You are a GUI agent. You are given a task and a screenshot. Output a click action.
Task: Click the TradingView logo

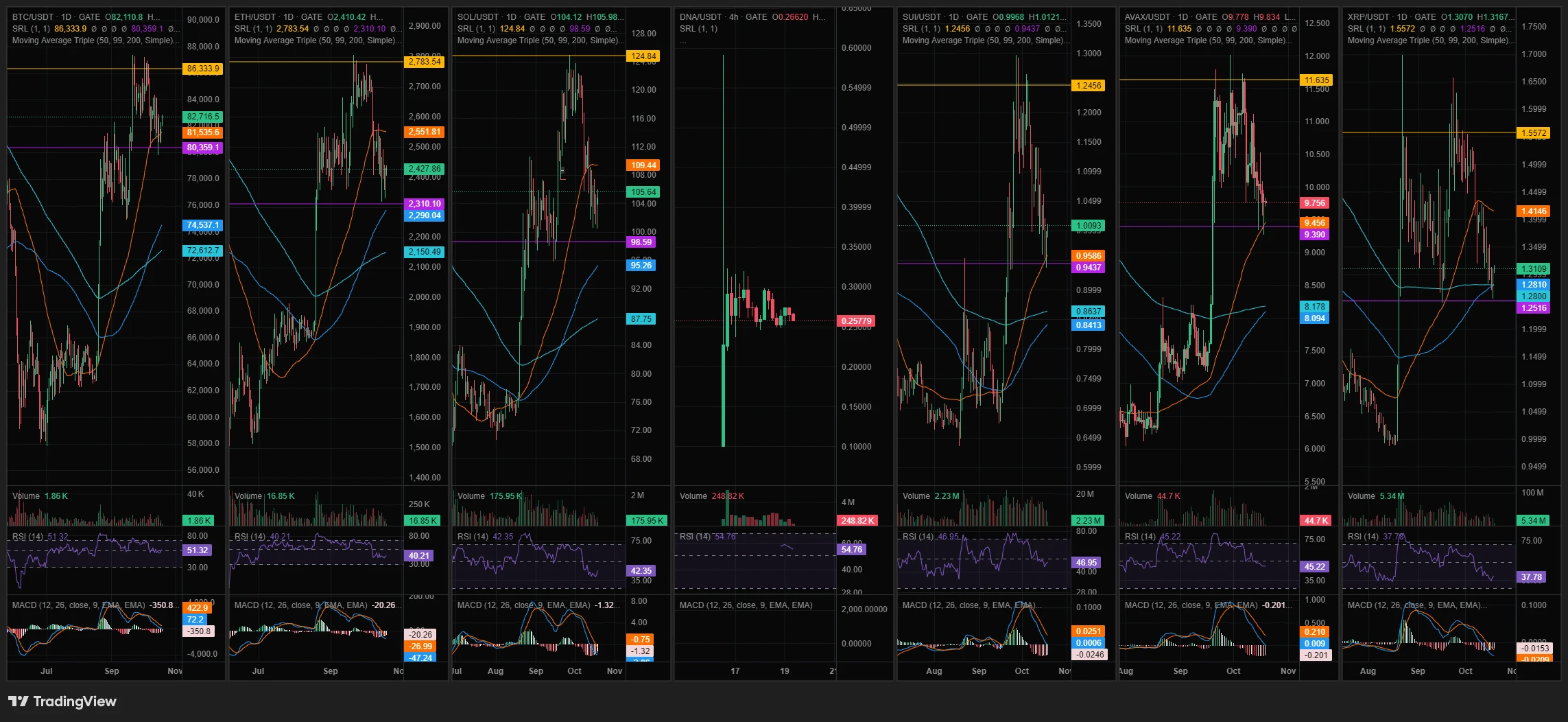62,701
